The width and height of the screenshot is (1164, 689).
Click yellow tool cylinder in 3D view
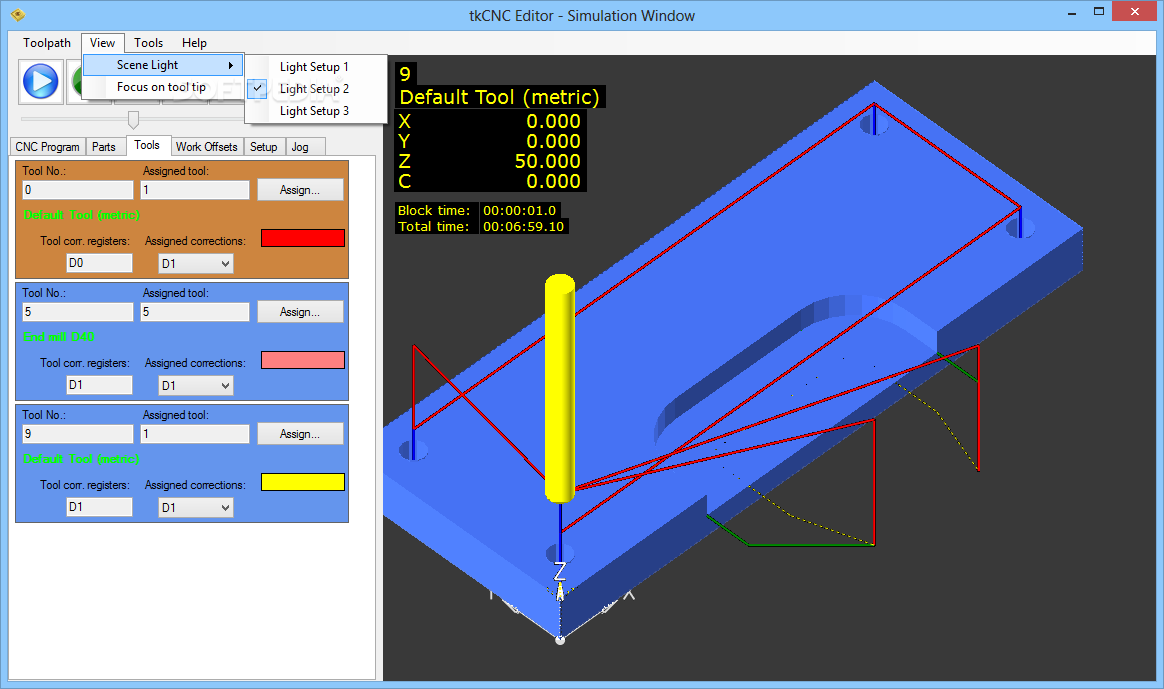[560, 388]
